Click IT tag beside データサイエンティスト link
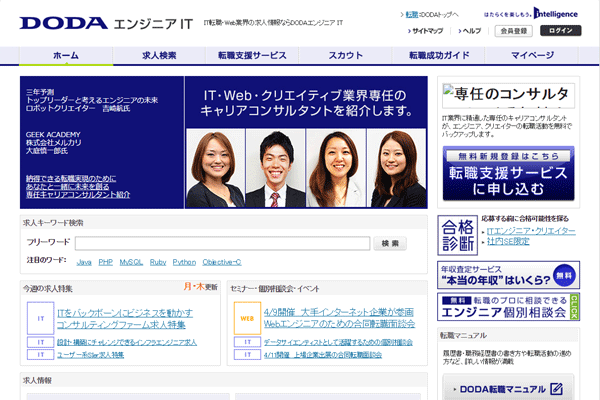 247,342
